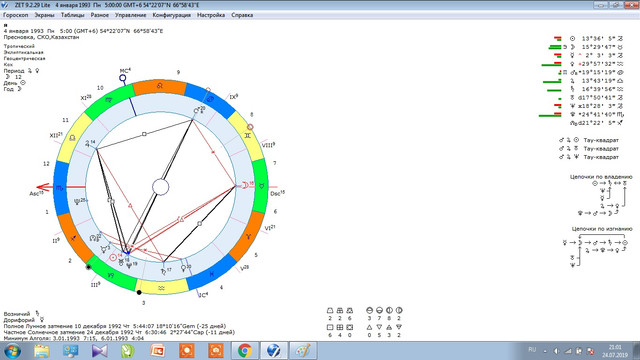640x360 pixels.
Task: Select the orange Aries sign segment
Action: point(248,236)
